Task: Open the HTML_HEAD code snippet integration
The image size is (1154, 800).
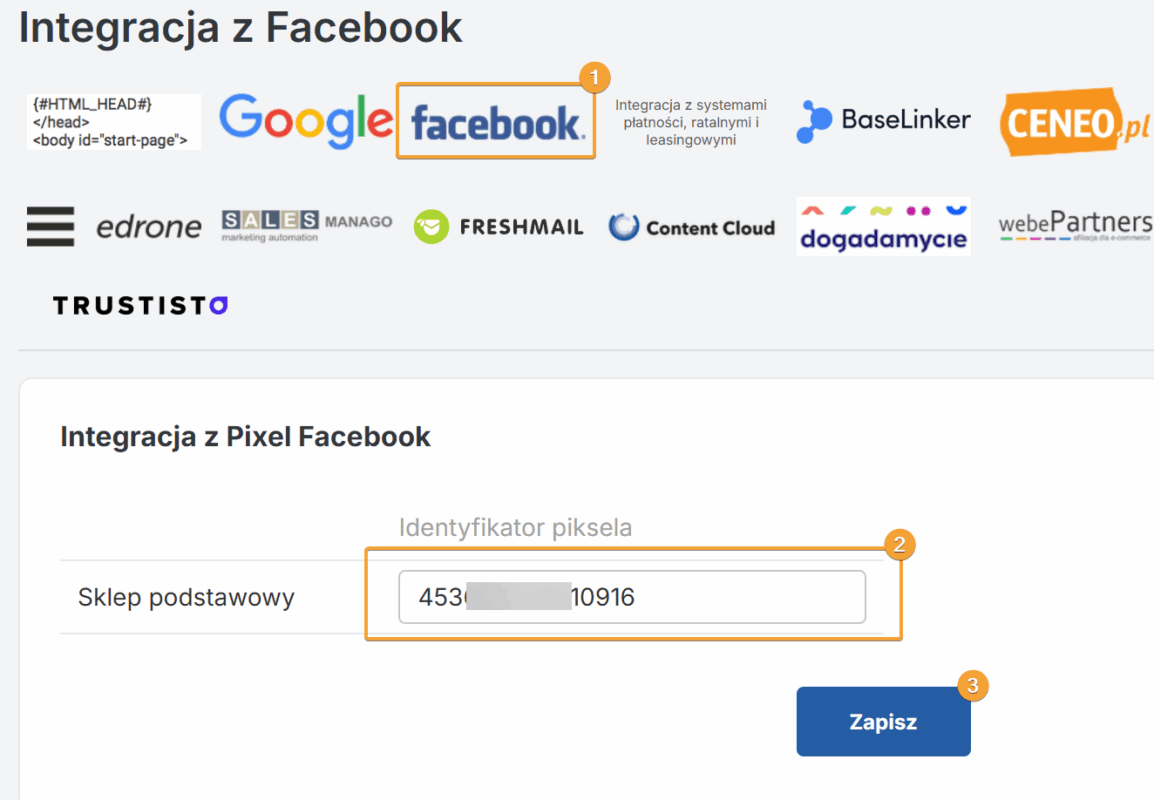Action: pos(113,122)
